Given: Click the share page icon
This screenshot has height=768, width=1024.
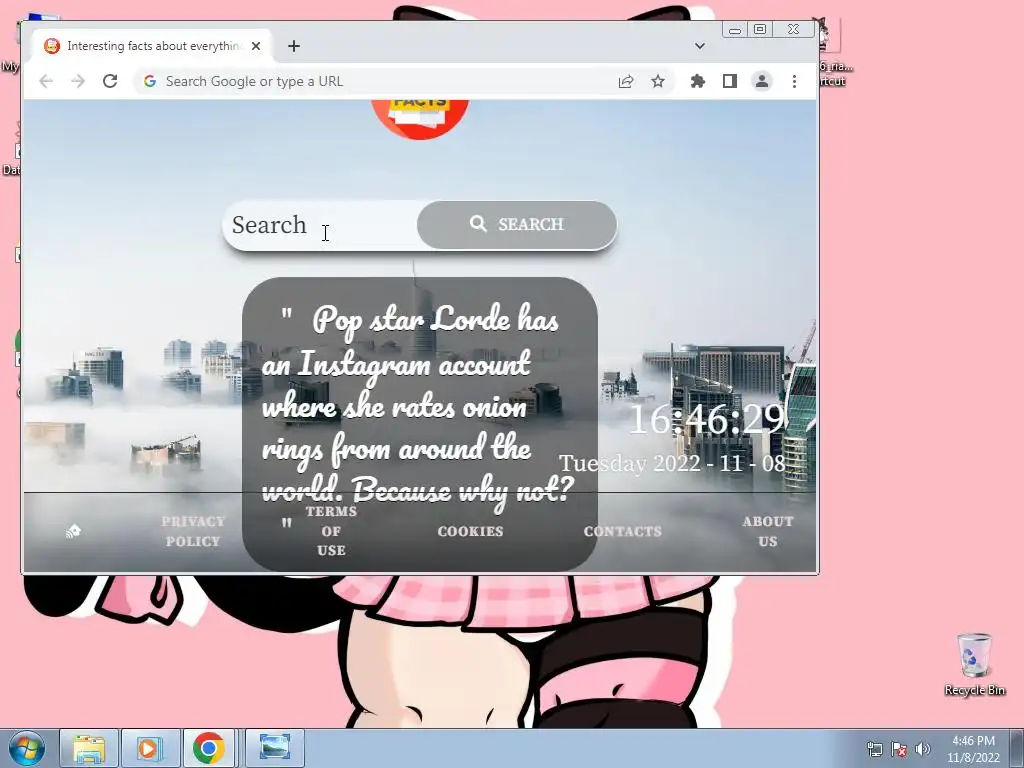Looking at the screenshot, I should click(x=626, y=81).
